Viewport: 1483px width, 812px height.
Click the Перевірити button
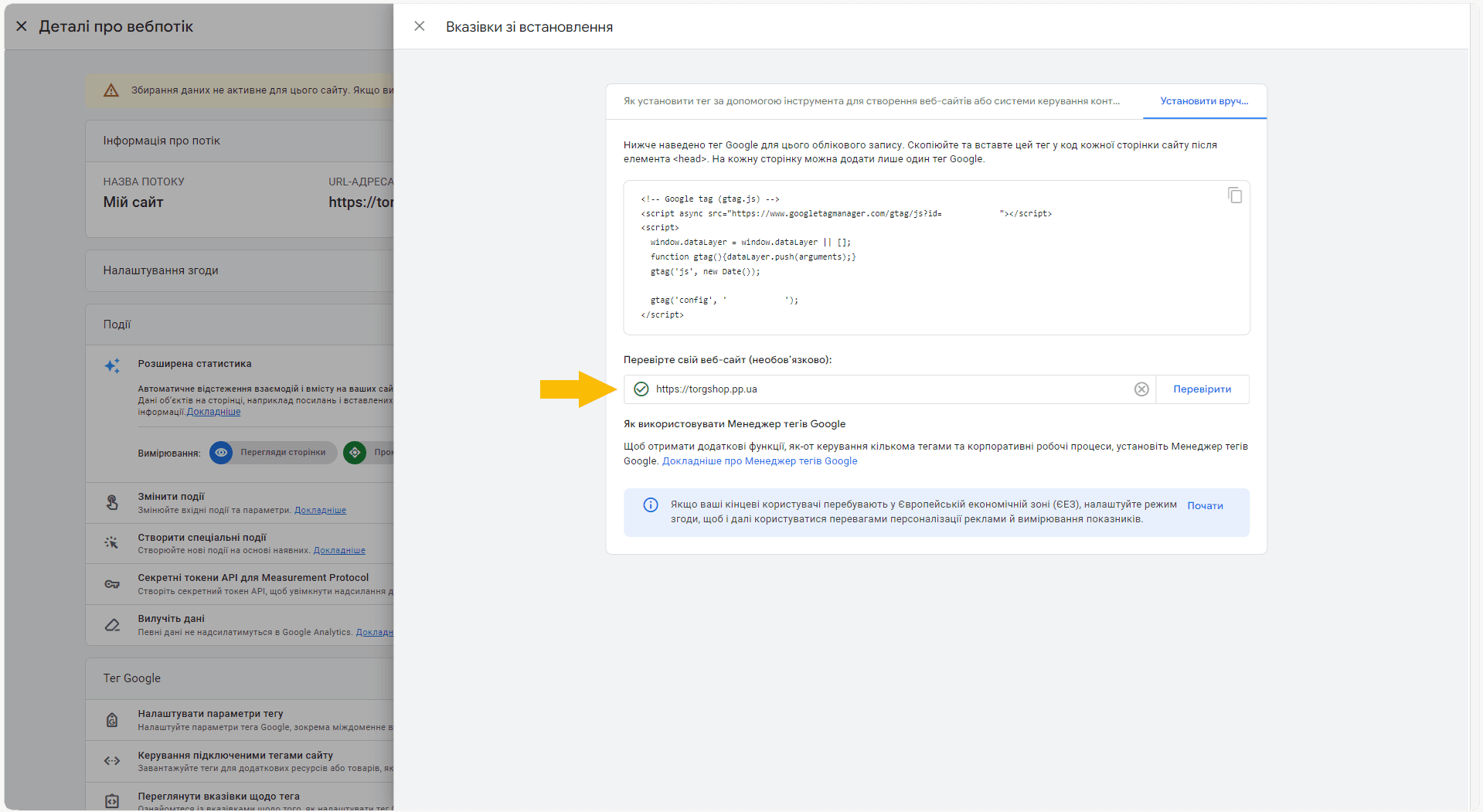[1202, 389]
